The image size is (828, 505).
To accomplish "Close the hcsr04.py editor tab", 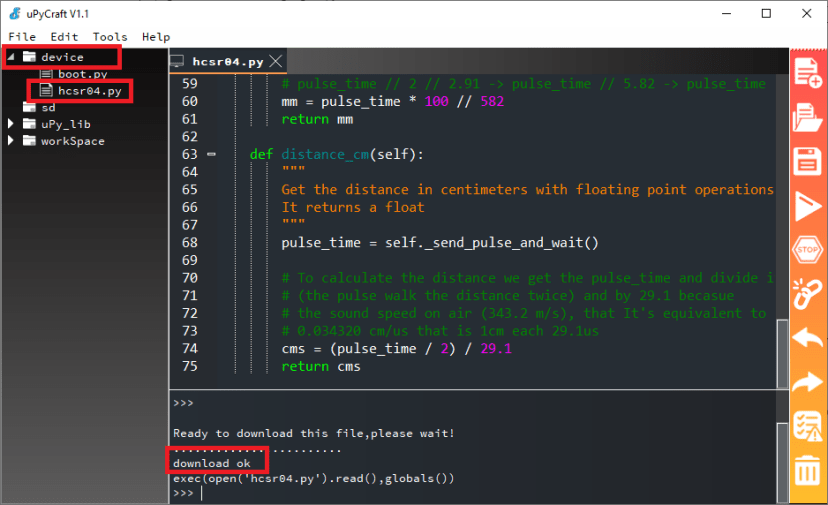I will 277,62.
